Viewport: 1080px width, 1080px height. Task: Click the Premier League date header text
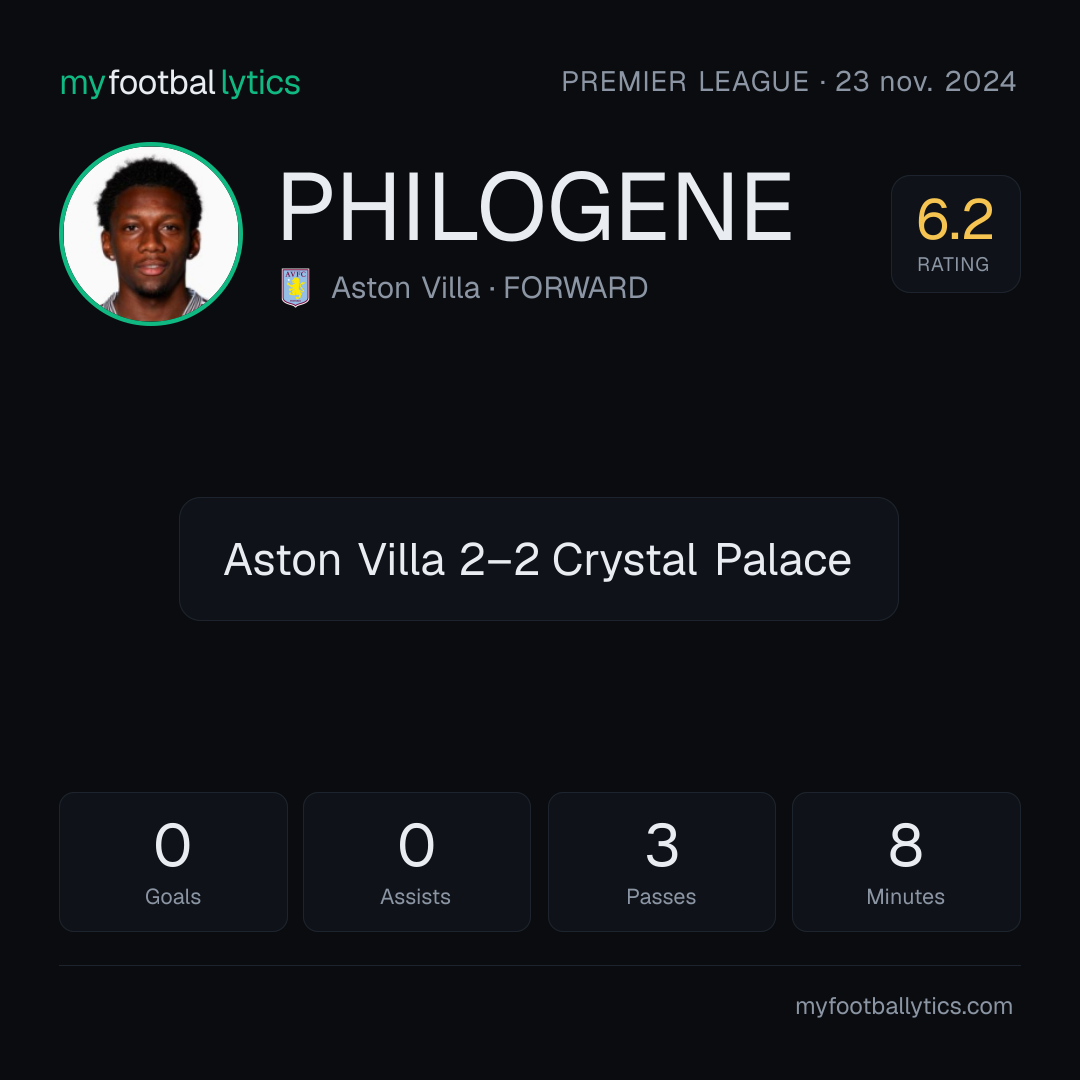click(789, 81)
